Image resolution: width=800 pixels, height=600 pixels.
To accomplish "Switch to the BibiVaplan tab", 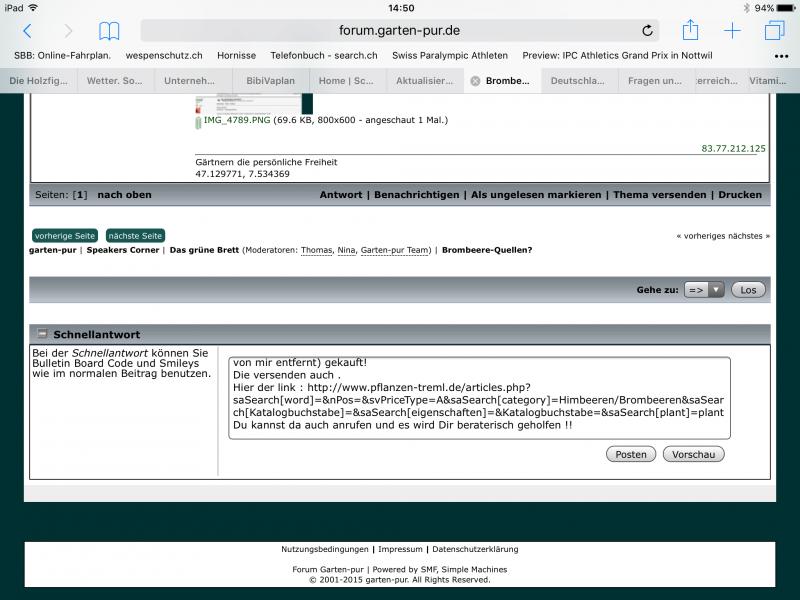I will (x=271, y=81).
